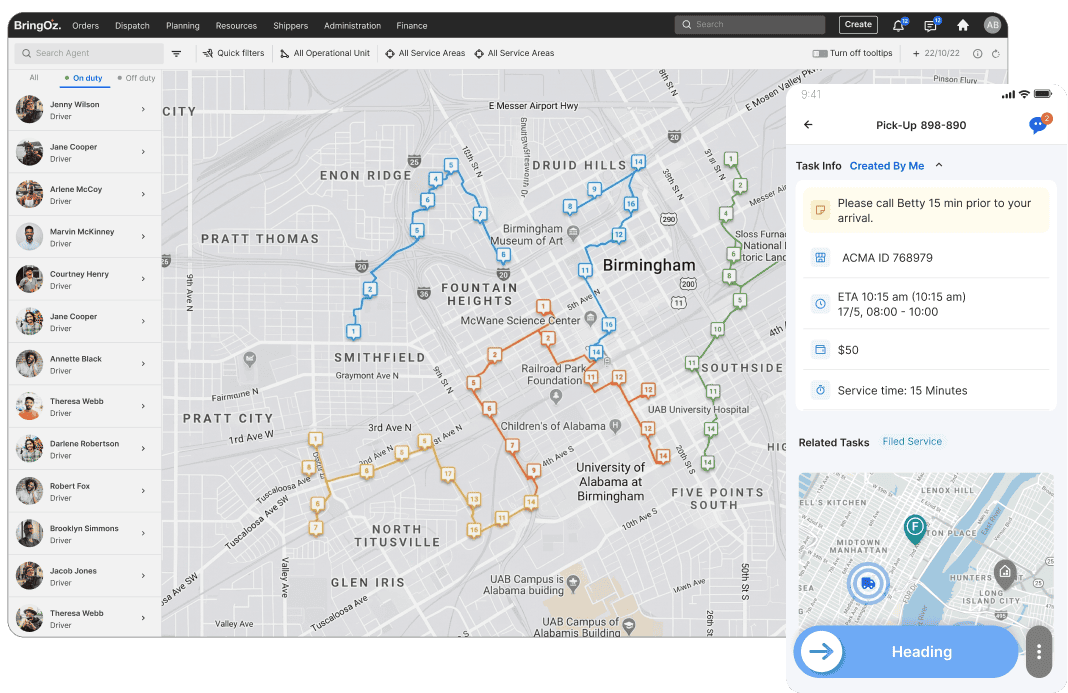This screenshot has width=1068, height=693.
Task: Click the BringOz logo
Action: tap(37, 25)
